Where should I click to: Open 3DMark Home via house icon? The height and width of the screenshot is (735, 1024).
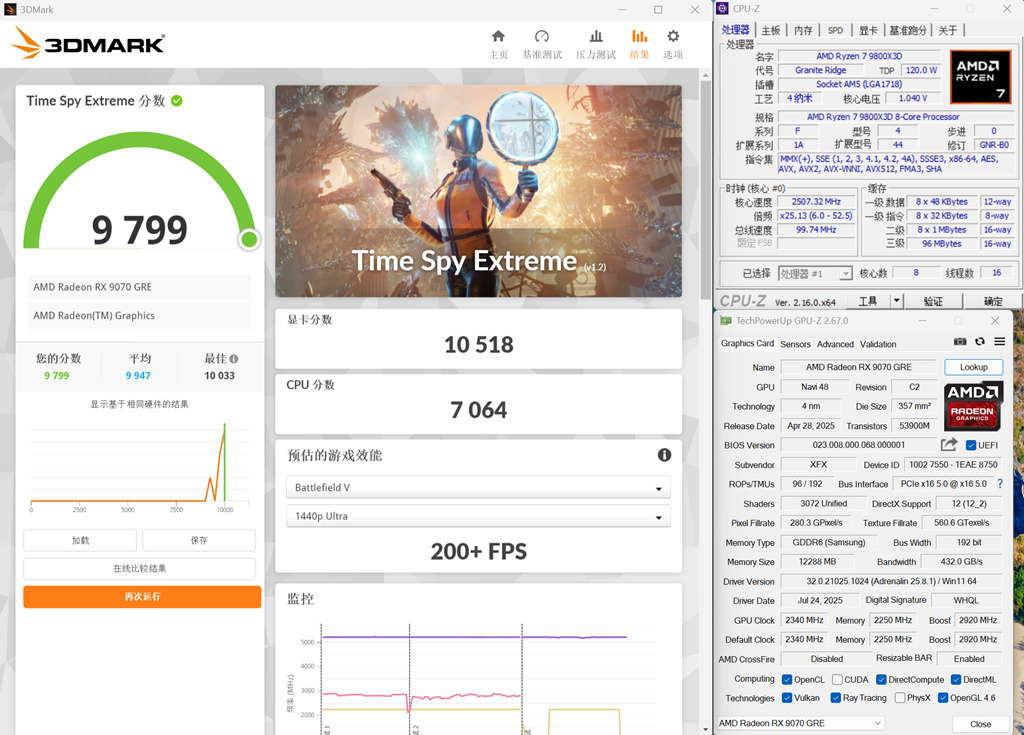pyautogui.click(x=498, y=37)
